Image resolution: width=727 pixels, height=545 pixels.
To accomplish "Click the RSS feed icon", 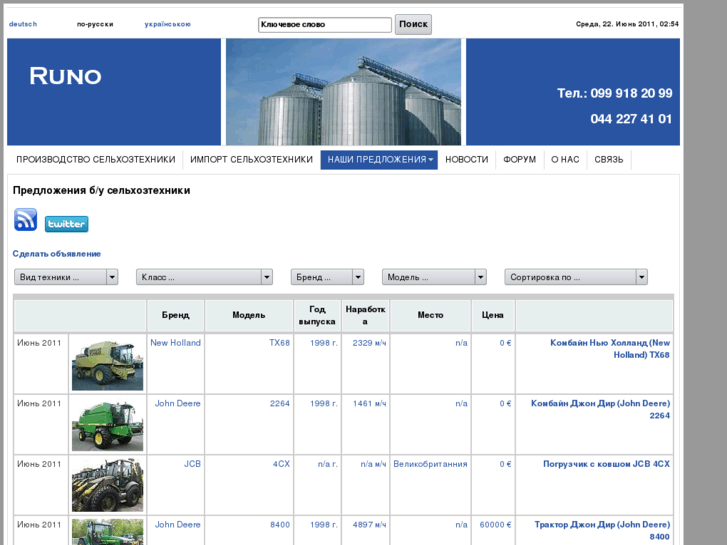I will point(25,220).
